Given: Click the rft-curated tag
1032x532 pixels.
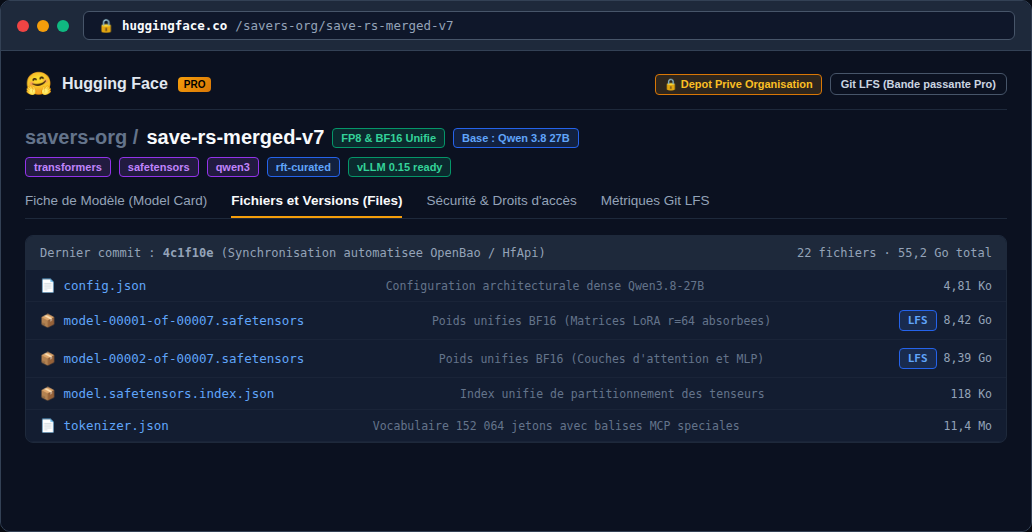Looking at the screenshot, I should [303, 167].
